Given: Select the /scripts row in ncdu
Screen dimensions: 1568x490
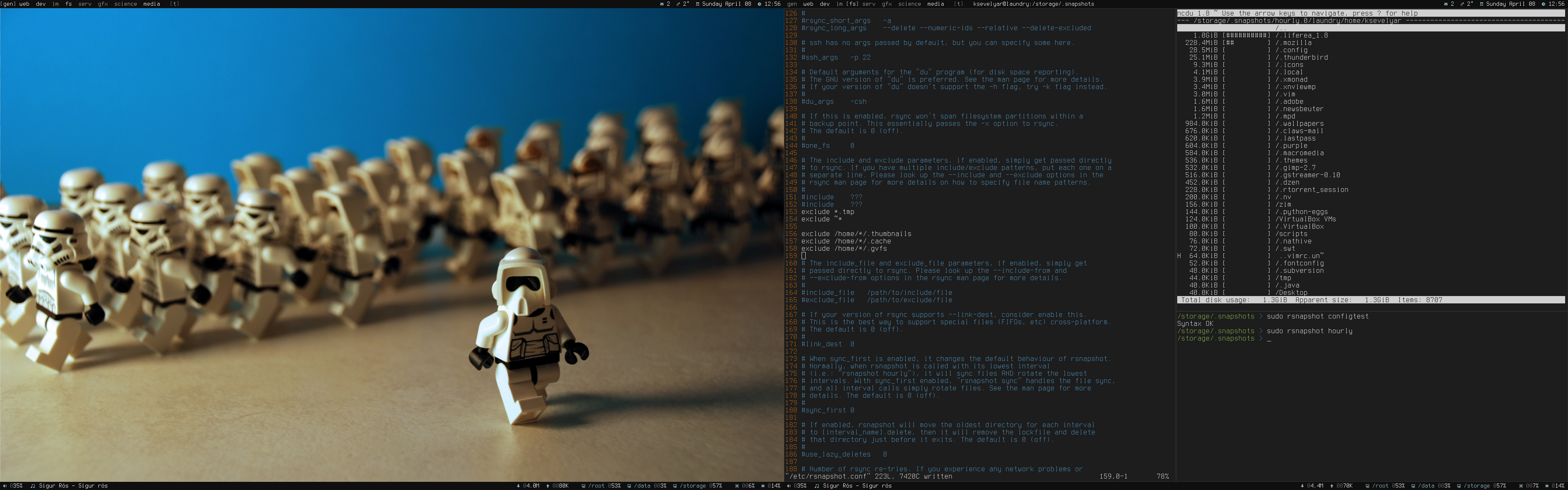Looking at the screenshot, I should point(1371,234).
